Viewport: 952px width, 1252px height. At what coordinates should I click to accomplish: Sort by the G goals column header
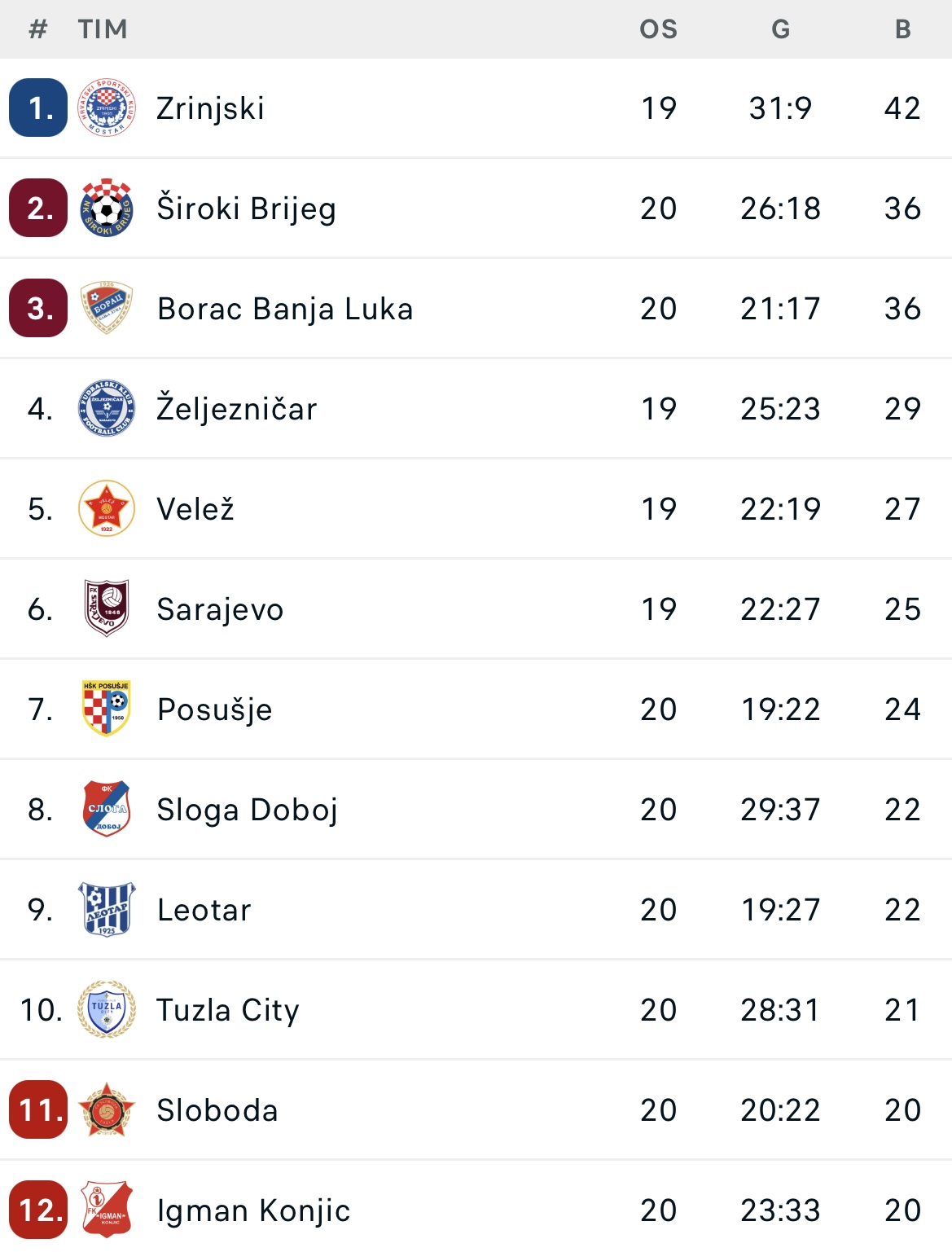click(781, 29)
